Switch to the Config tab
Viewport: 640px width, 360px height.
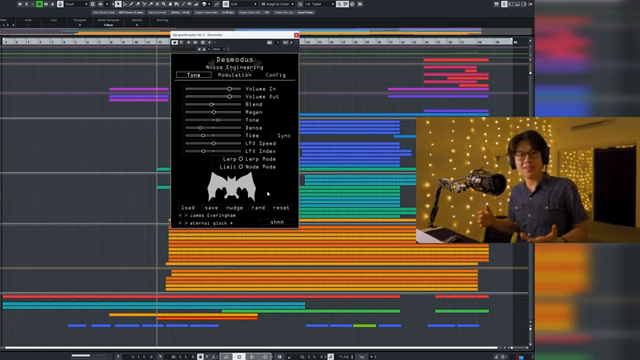(276, 75)
